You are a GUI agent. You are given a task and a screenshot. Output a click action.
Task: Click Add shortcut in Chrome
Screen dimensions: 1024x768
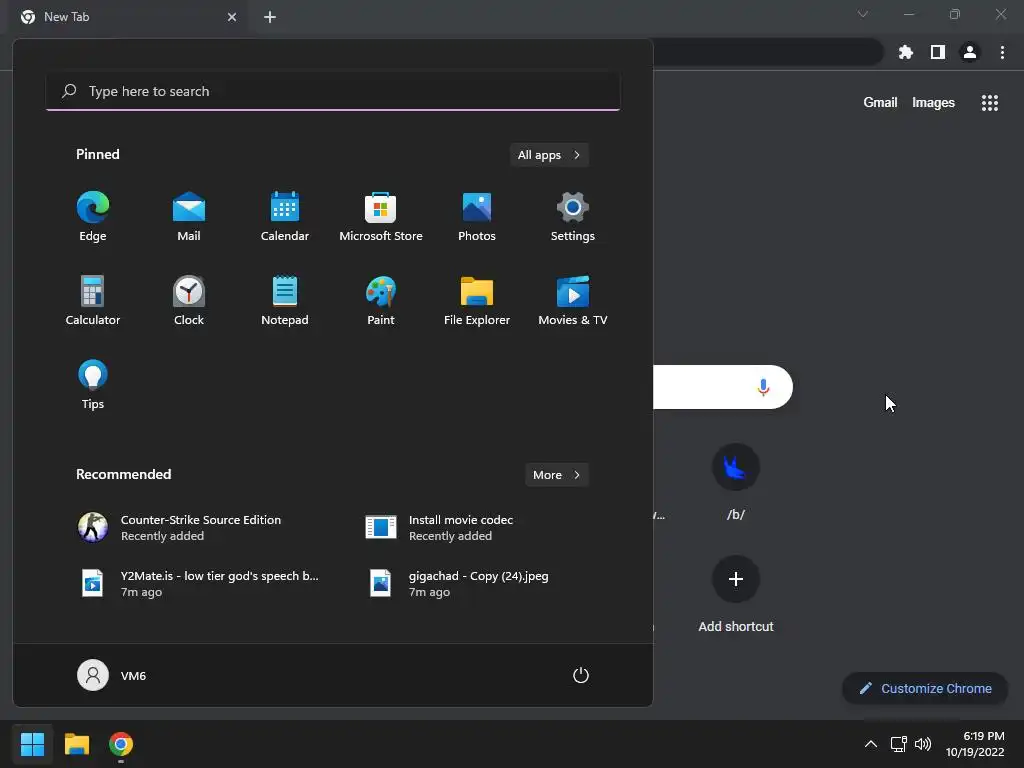[735, 595]
